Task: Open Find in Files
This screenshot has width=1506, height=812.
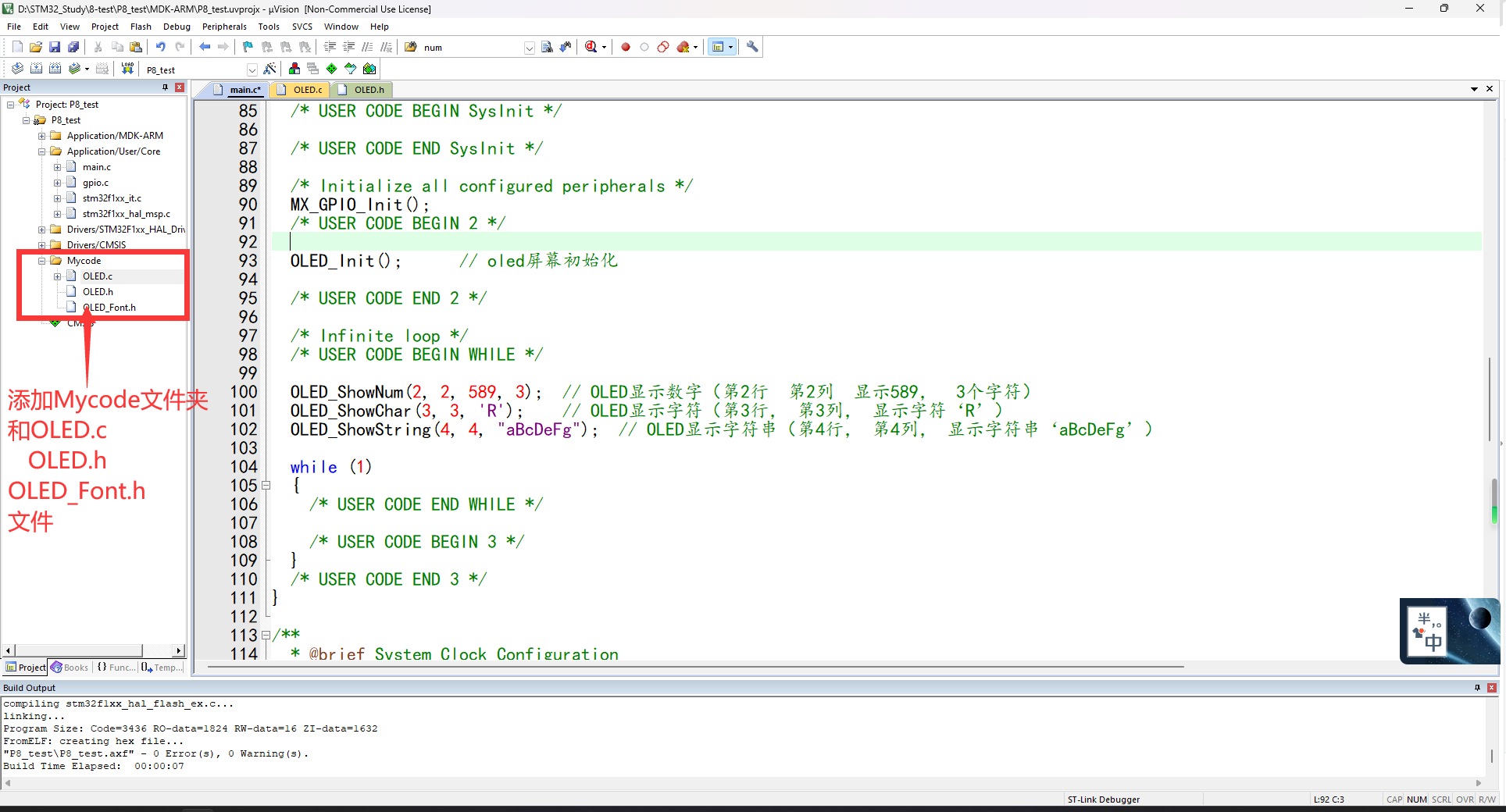Action: pos(547,47)
